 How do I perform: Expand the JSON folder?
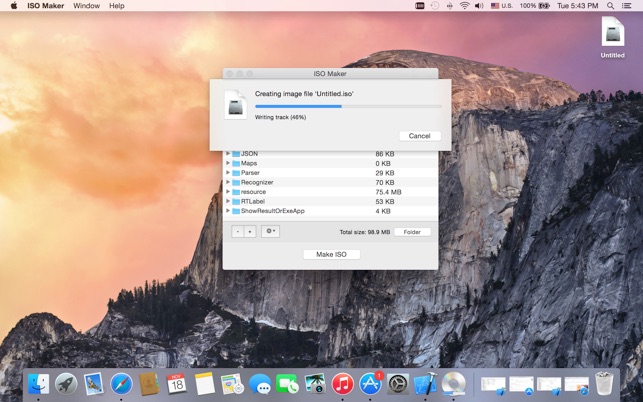228,153
